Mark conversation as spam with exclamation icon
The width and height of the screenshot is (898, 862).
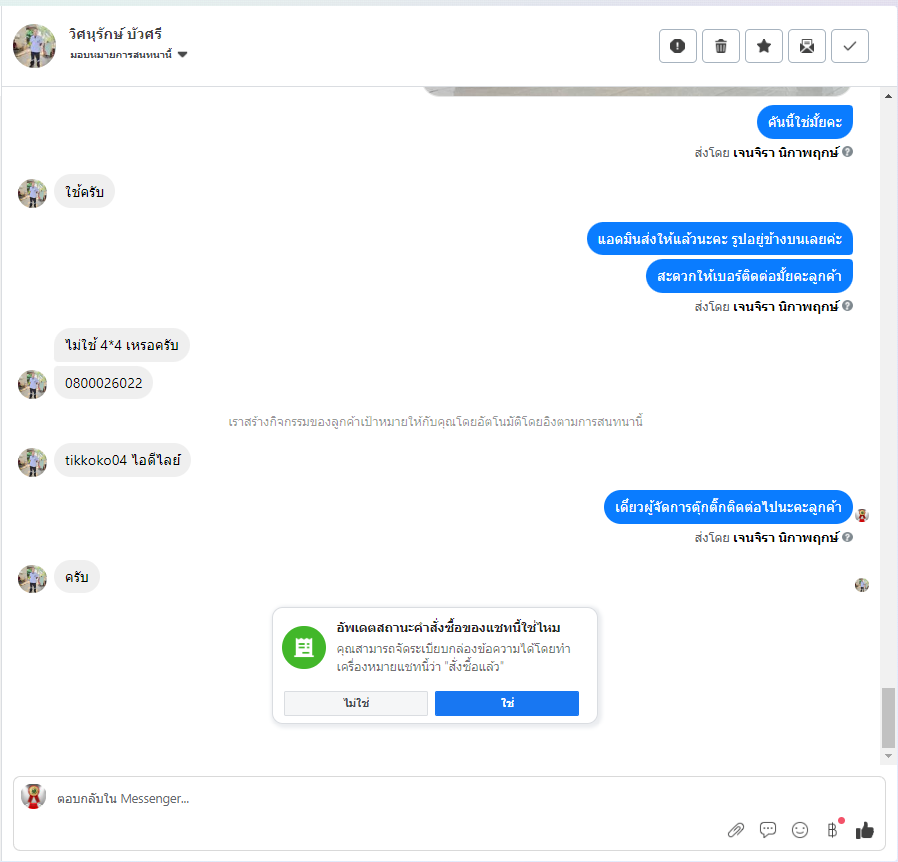point(678,46)
